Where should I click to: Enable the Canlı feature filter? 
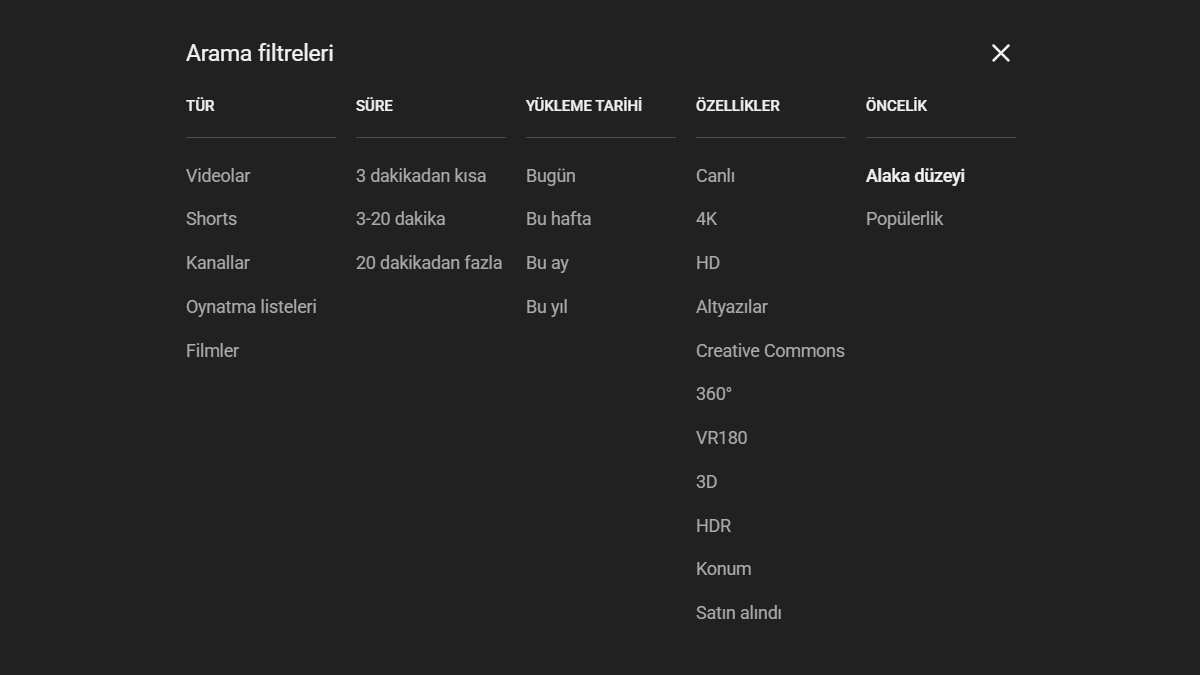pos(715,176)
